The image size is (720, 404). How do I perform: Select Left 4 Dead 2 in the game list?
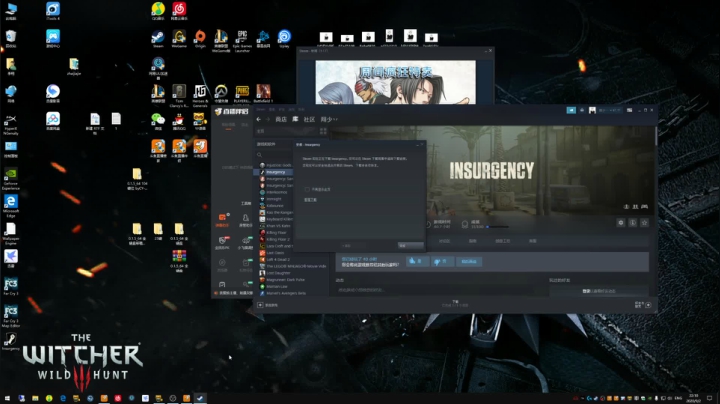[x=277, y=259]
